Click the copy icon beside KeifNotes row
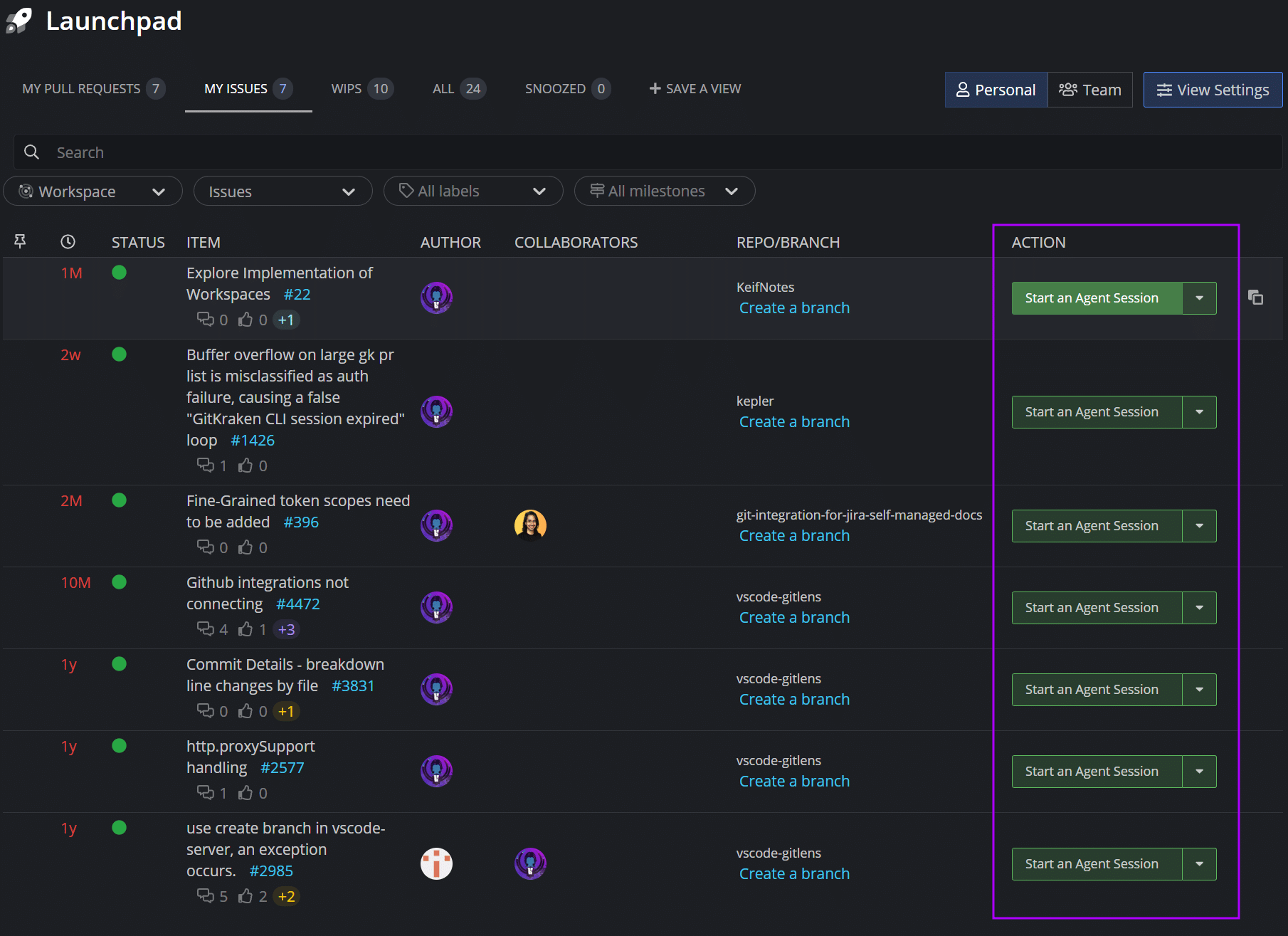The image size is (1288, 936). 1256,298
